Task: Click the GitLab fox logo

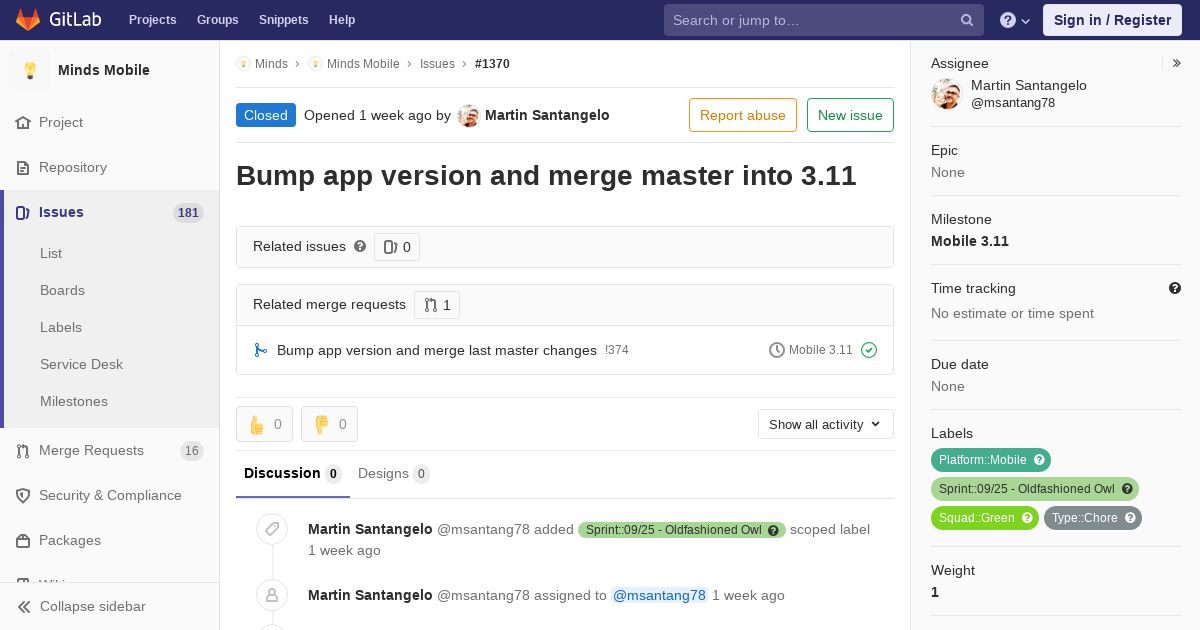Action: (28, 20)
